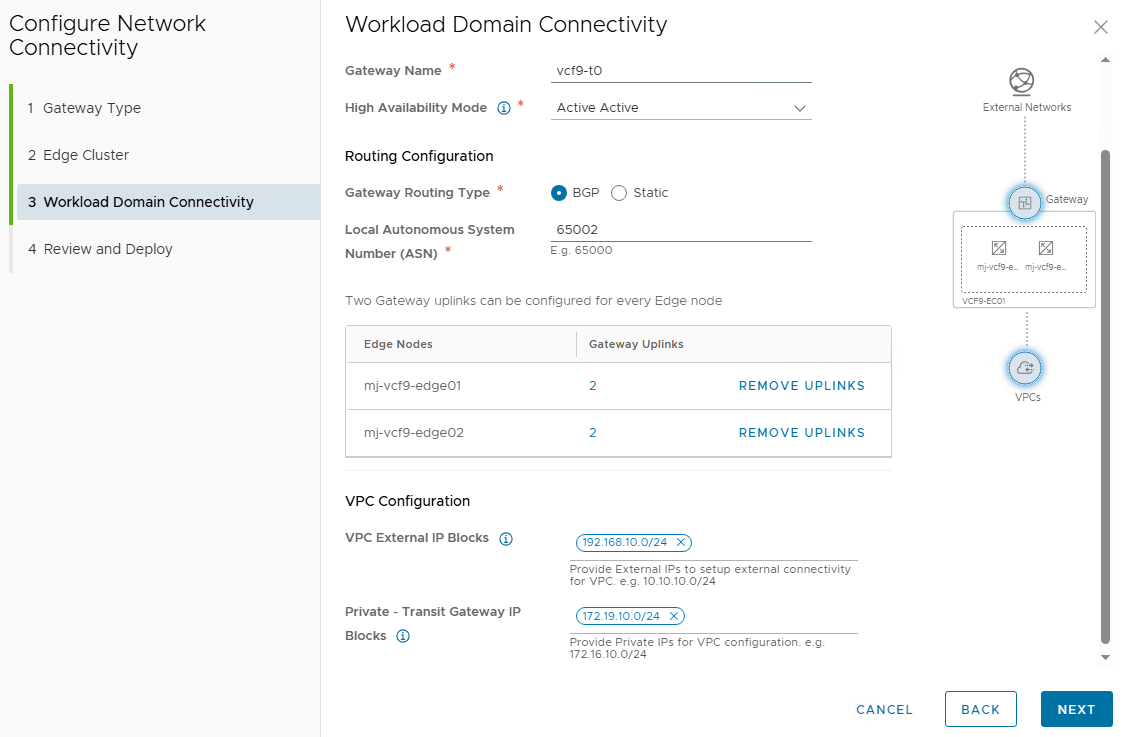This screenshot has width=1128, height=737.
Task: Remove the 192.168.10.0/24 IP block tag
Action: (681, 542)
